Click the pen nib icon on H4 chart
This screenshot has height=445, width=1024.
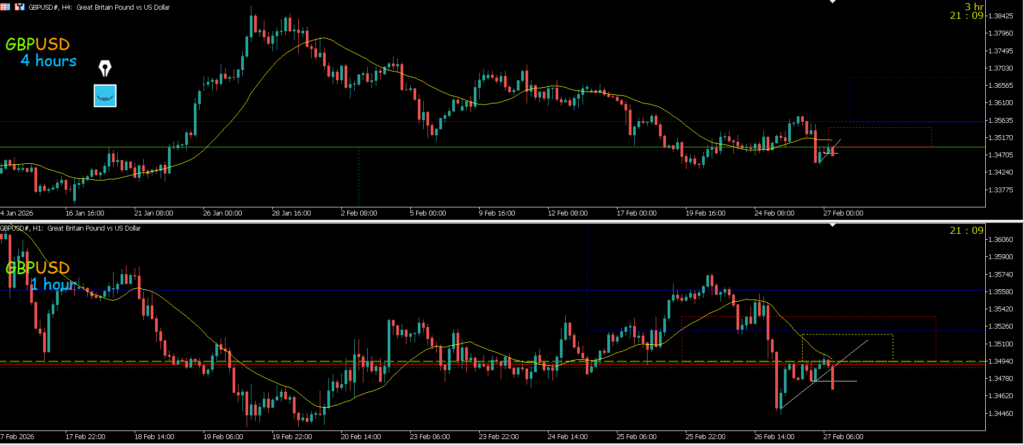pos(105,68)
